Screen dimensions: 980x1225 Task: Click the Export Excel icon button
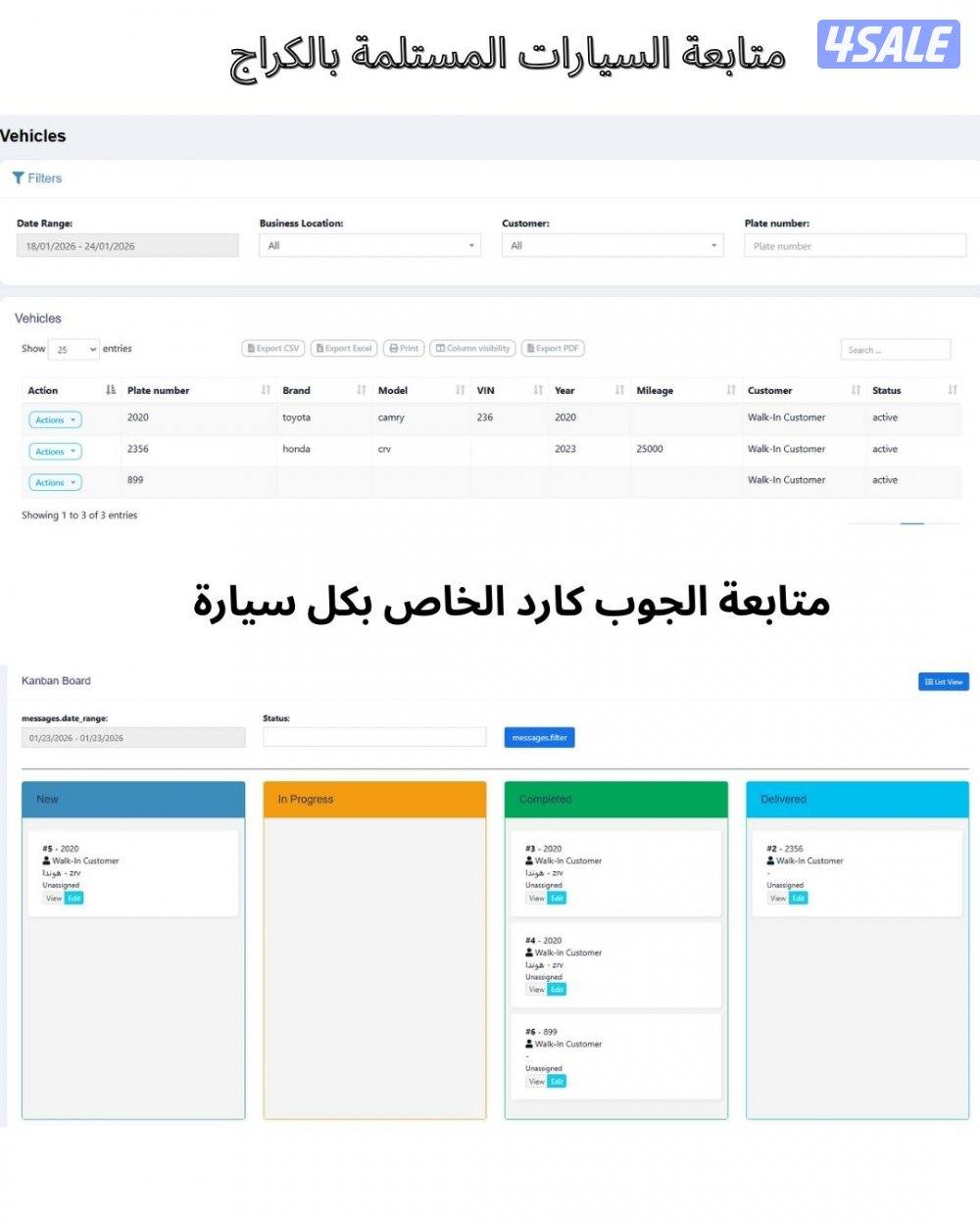click(321, 348)
